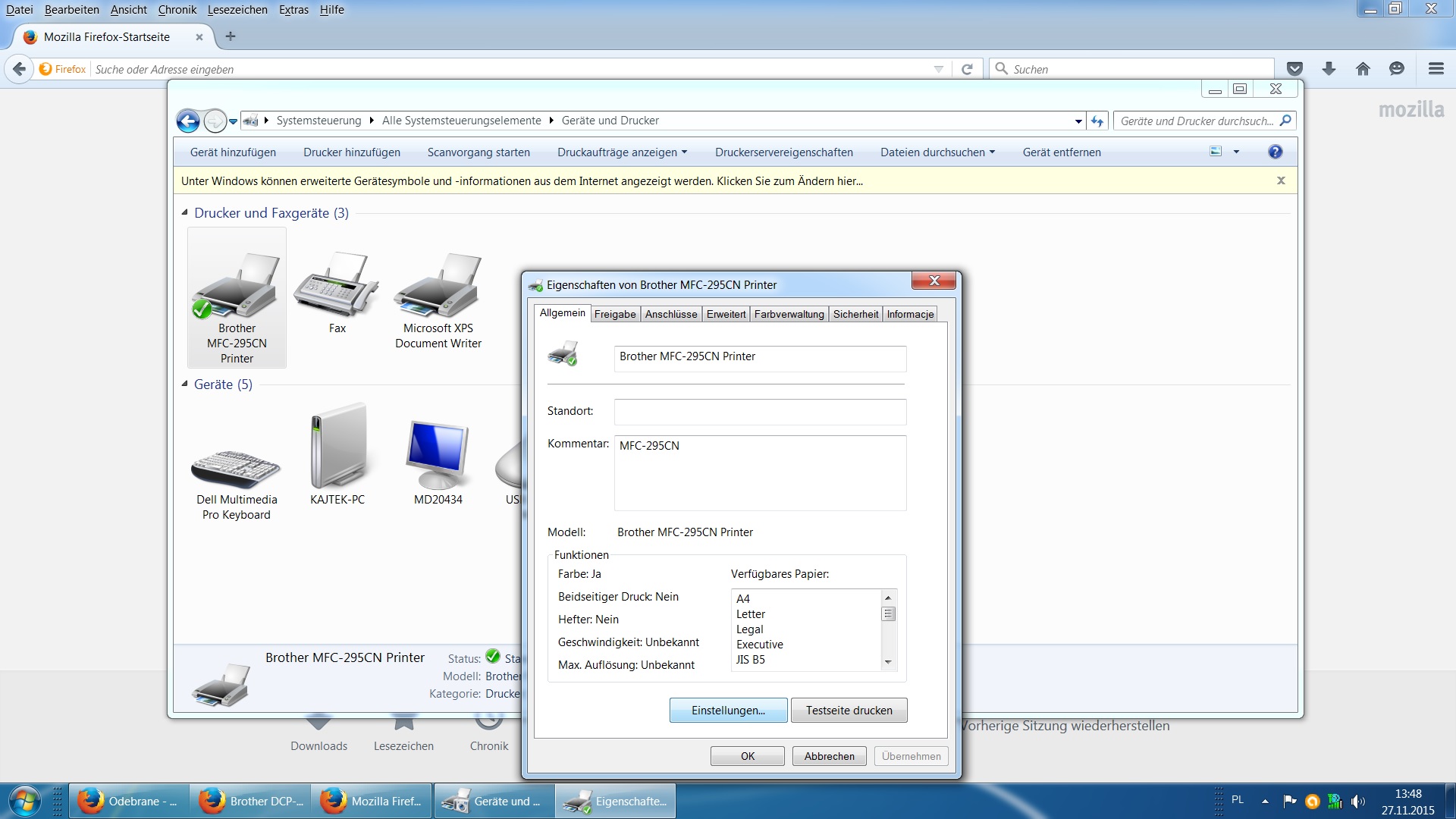Open the recent pages dropdown arrow
The width and height of the screenshot is (1456, 819).
tap(234, 121)
